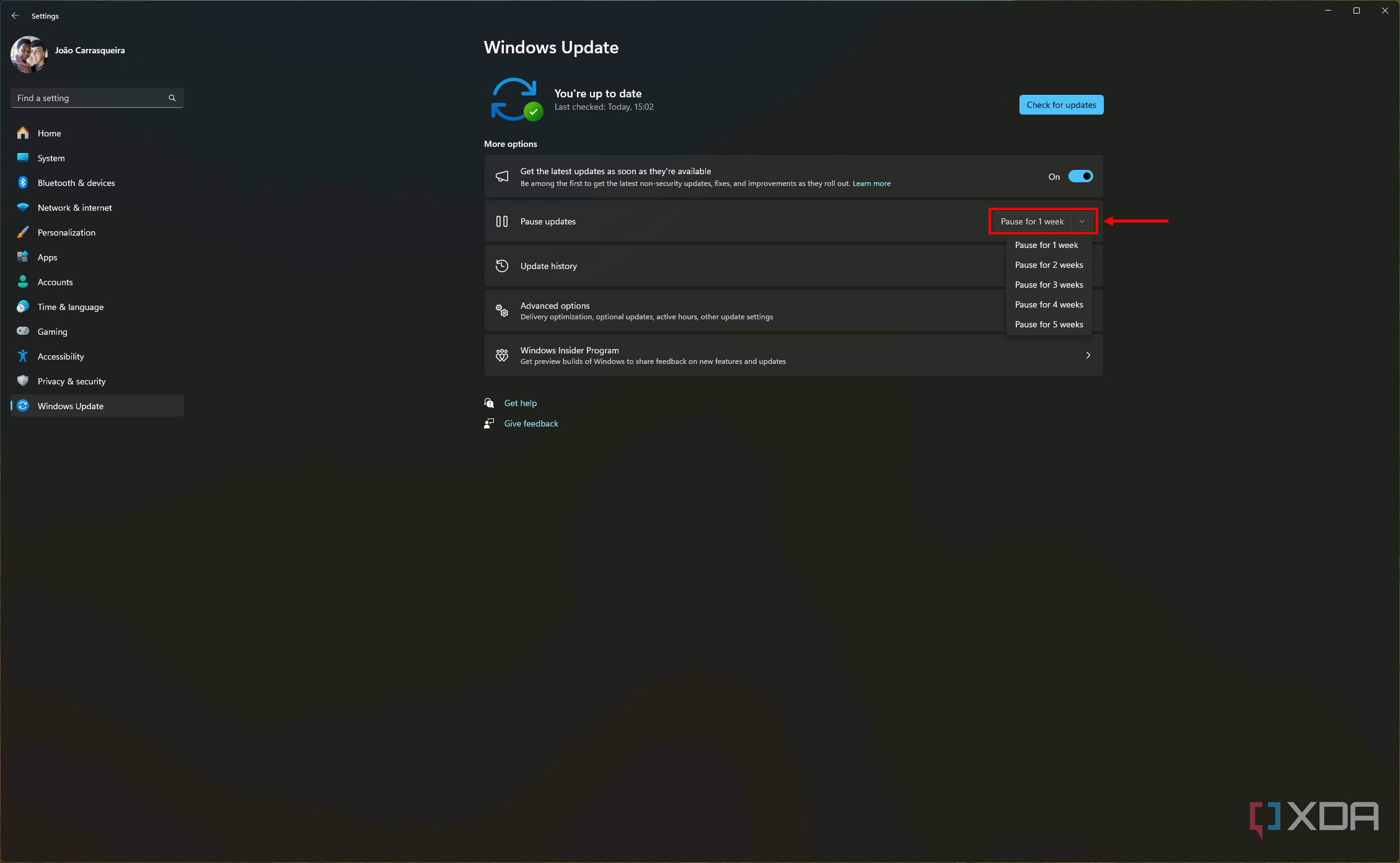Click the Privacy & security shield icon
Viewport: 1400px width, 863px height.
(23, 381)
